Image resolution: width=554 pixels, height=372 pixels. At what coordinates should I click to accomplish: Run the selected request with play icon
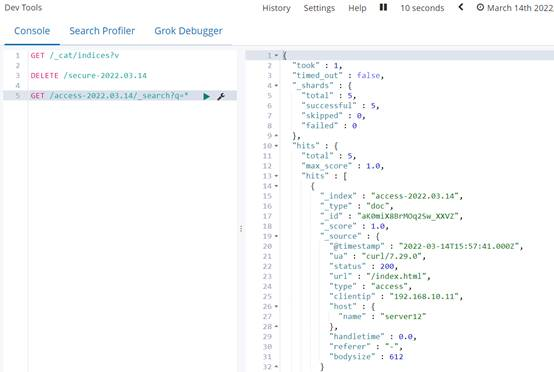click(x=206, y=96)
